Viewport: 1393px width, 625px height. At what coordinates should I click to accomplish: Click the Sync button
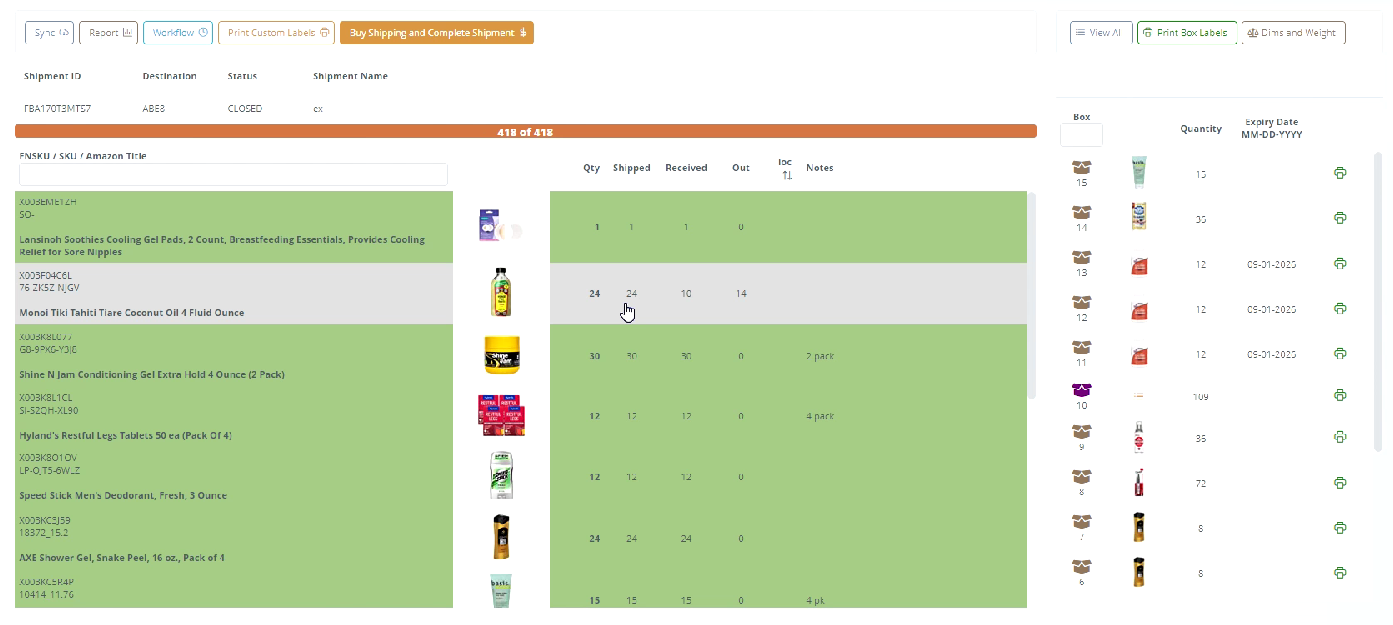50,33
